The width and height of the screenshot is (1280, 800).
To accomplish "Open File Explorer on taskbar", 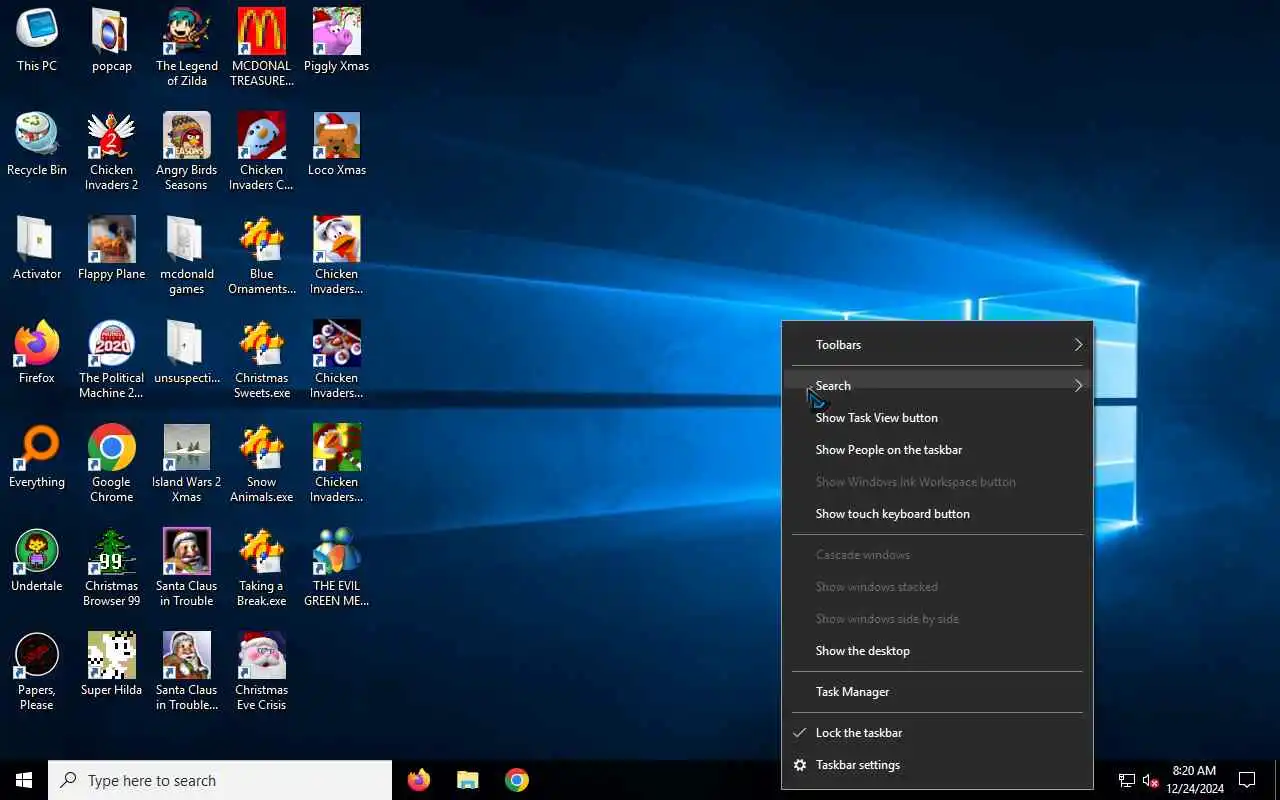I will [468, 780].
